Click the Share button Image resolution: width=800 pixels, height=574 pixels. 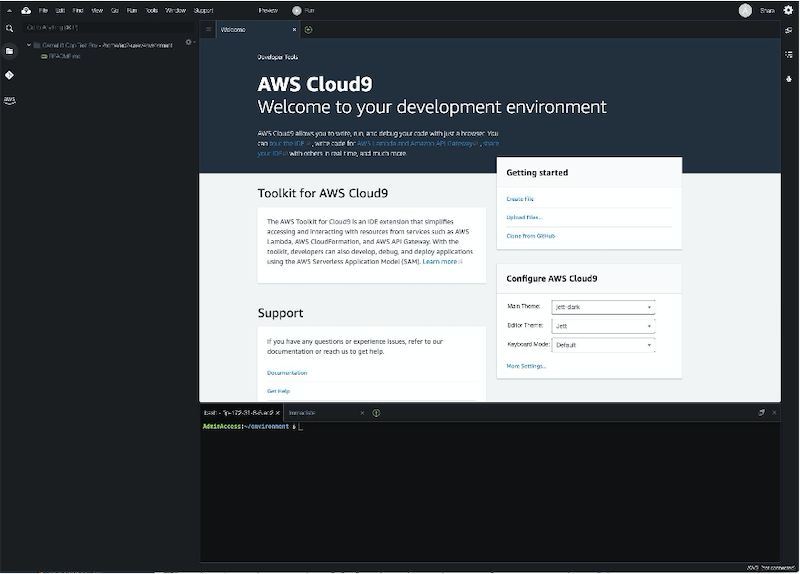767,10
